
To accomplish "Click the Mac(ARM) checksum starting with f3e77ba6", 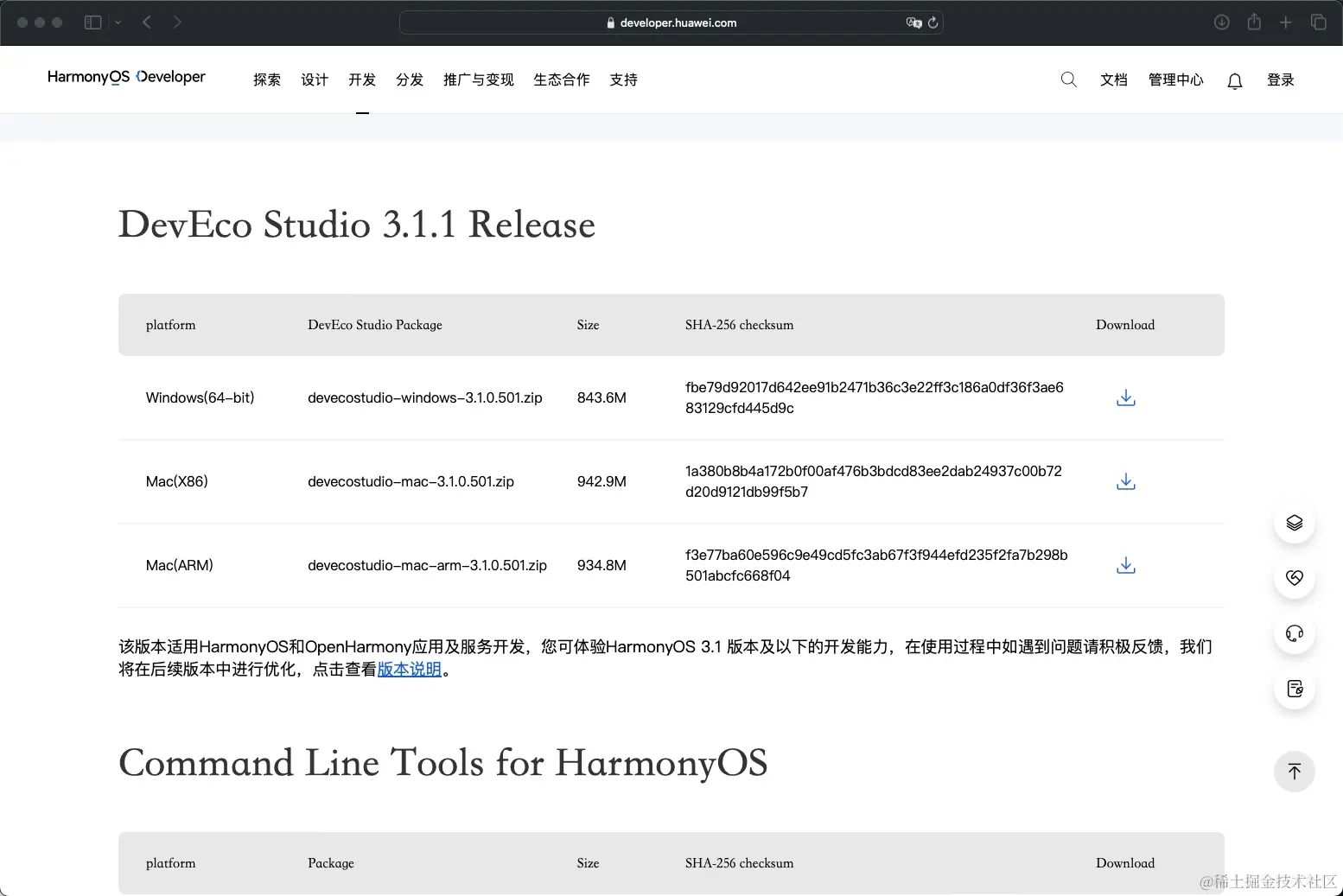I will [x=876, y=565].
